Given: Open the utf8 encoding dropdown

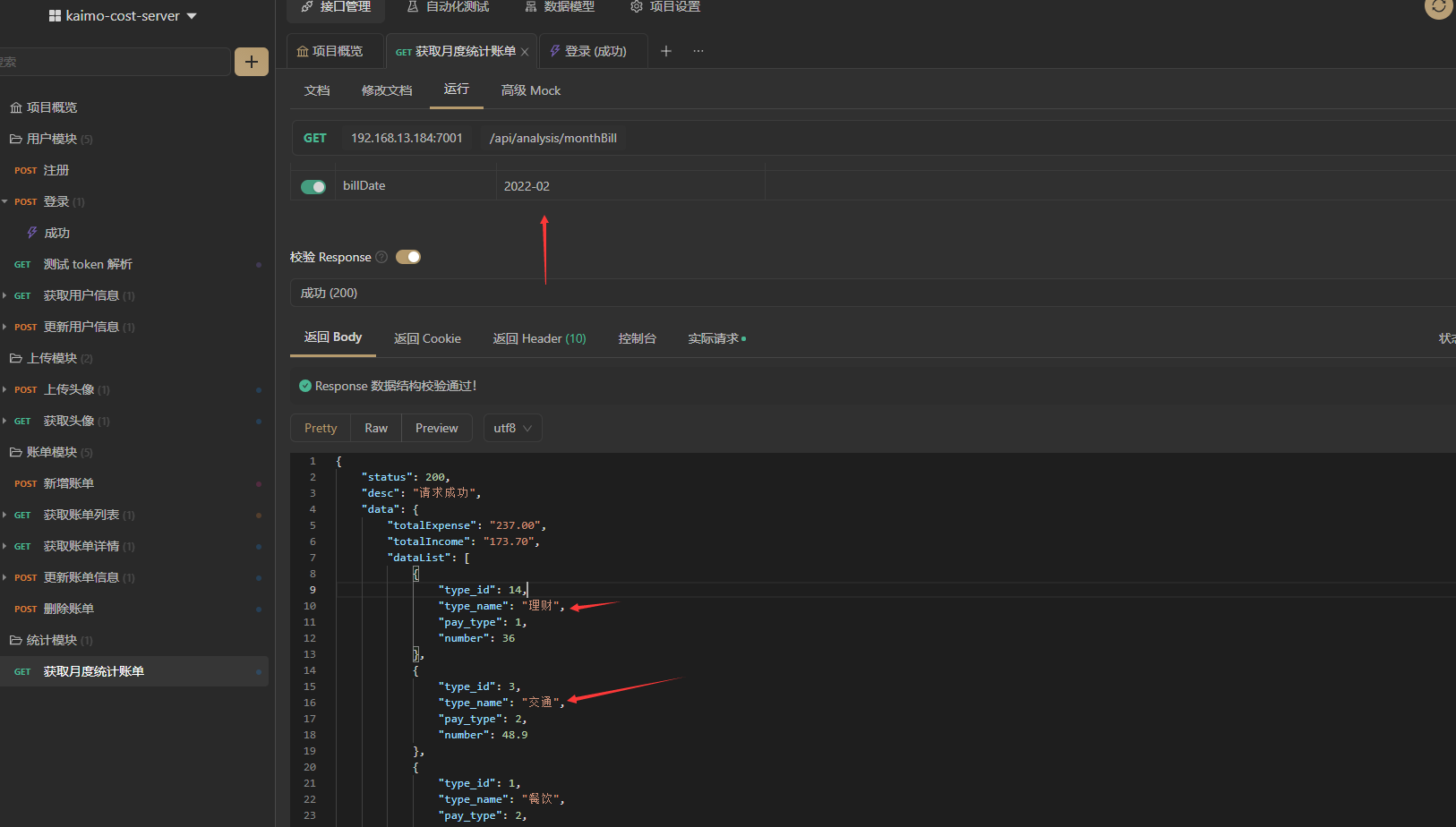Looking at the screenshot, I should click(513, 428).
